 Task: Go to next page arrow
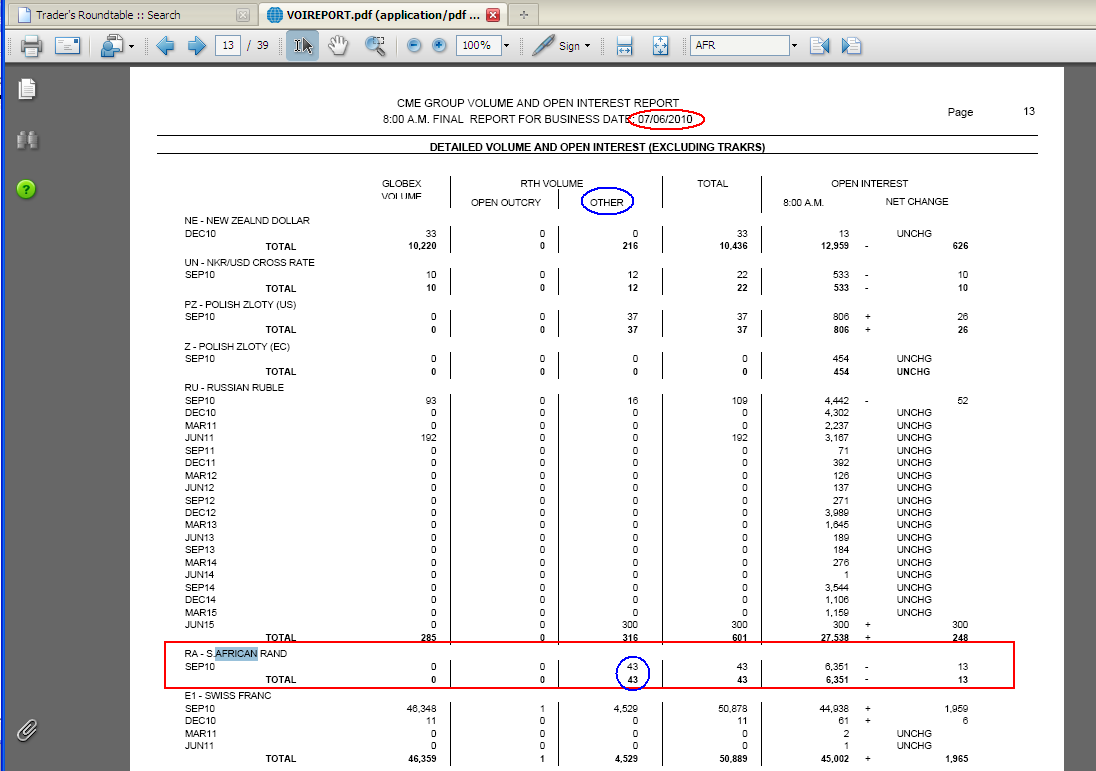pos(196,46)
